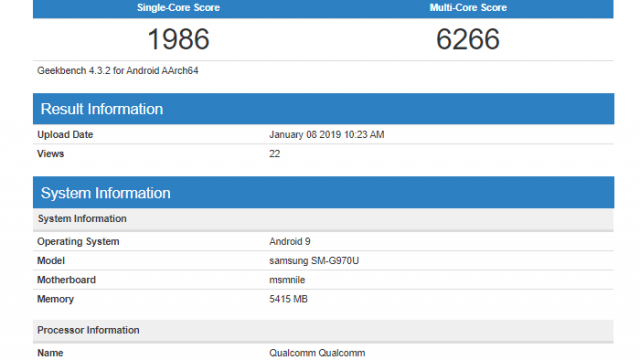Select the date January 08 2019 10:23 AM
Viewport: 640px width, 360px height.
tap(327, 135)
